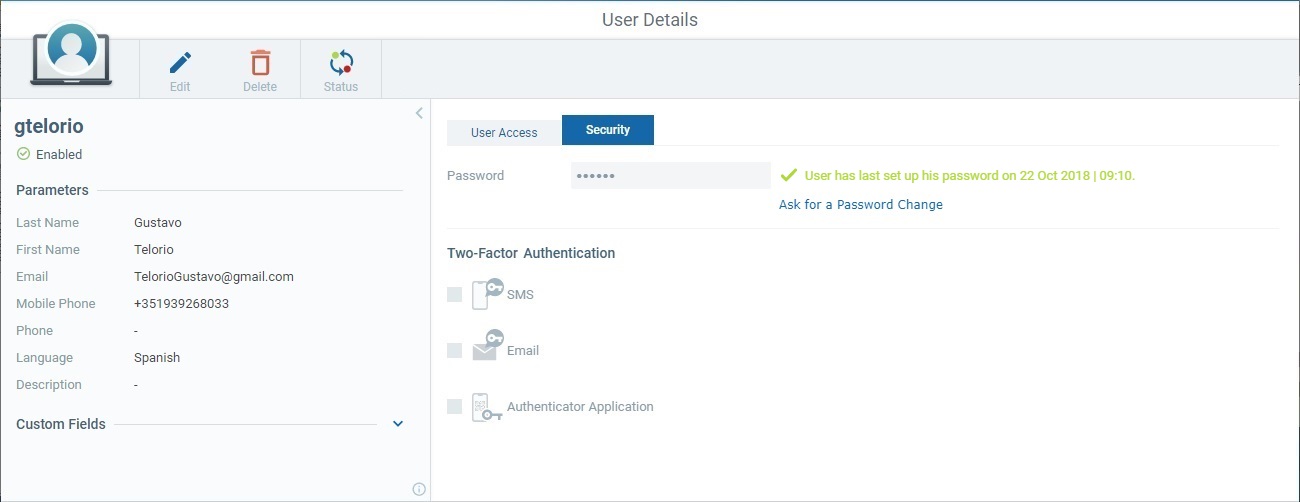Expand the Custom Fields section

[x=398, y=424]
